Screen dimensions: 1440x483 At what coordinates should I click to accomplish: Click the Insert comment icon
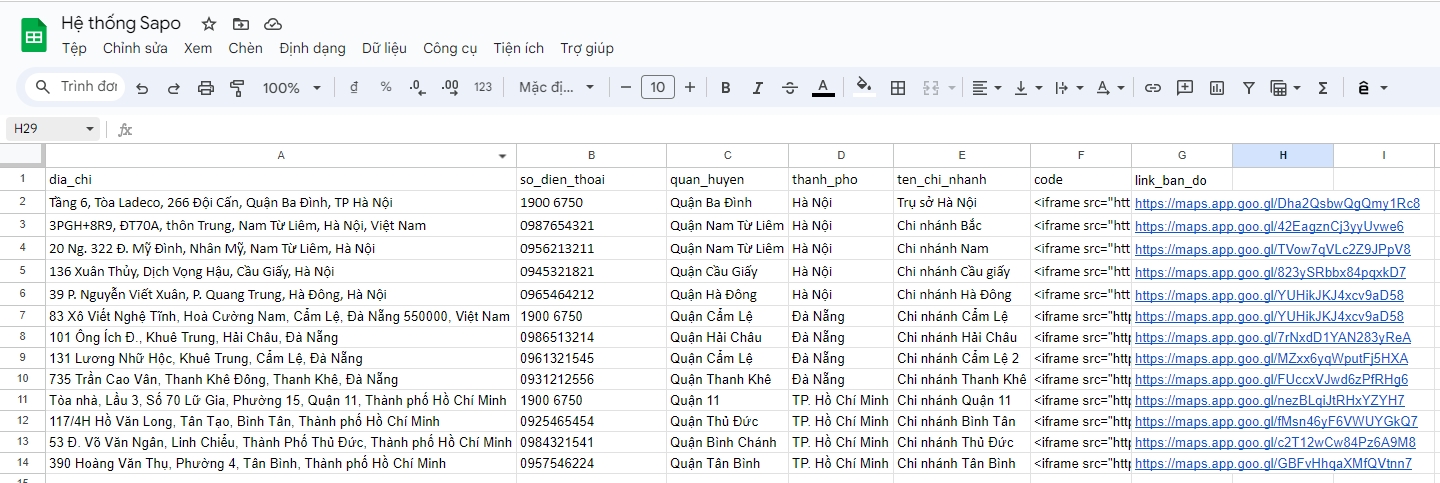point(1185,88)
